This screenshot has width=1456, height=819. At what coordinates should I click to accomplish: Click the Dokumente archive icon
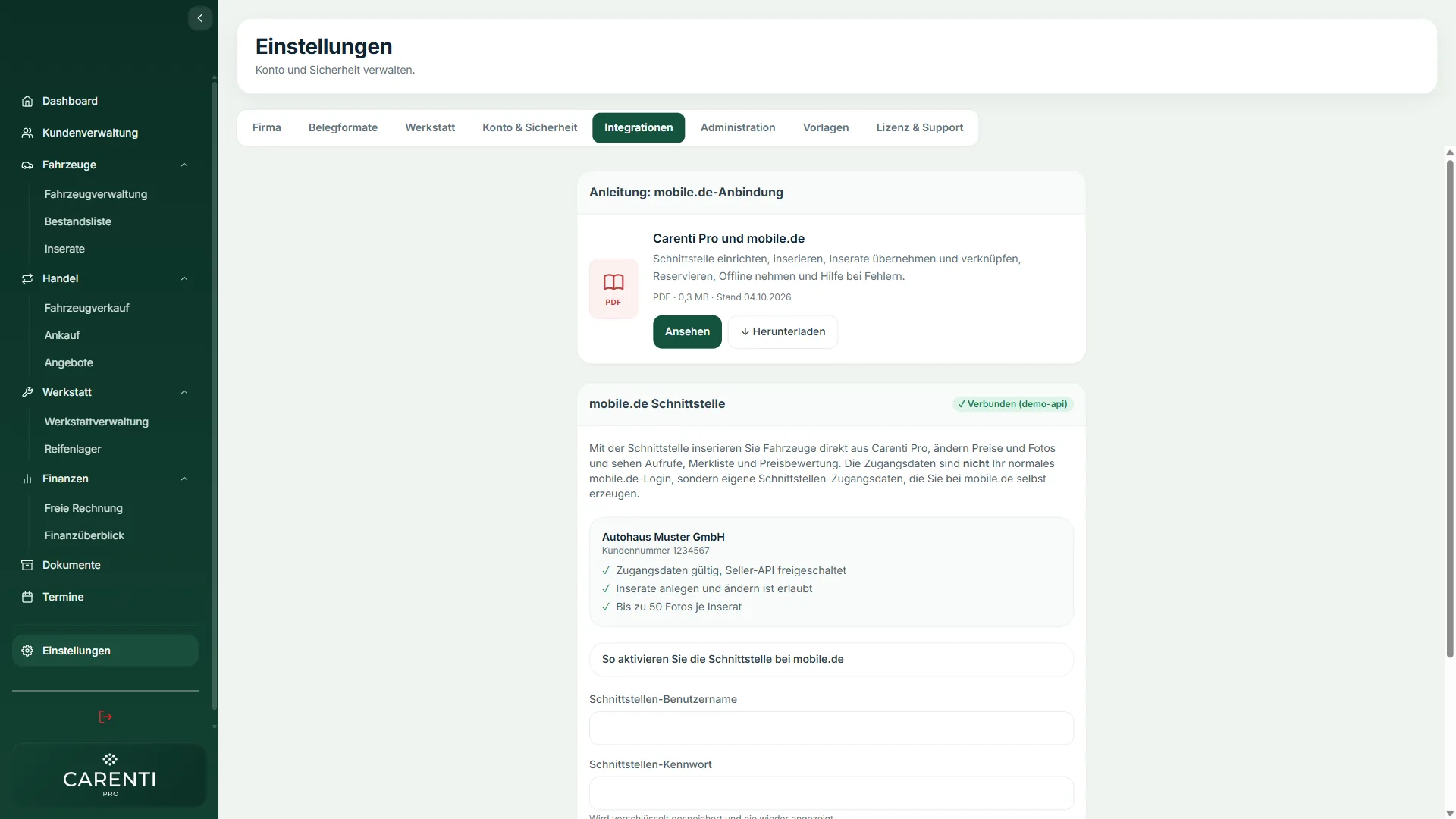pos(27,565)
